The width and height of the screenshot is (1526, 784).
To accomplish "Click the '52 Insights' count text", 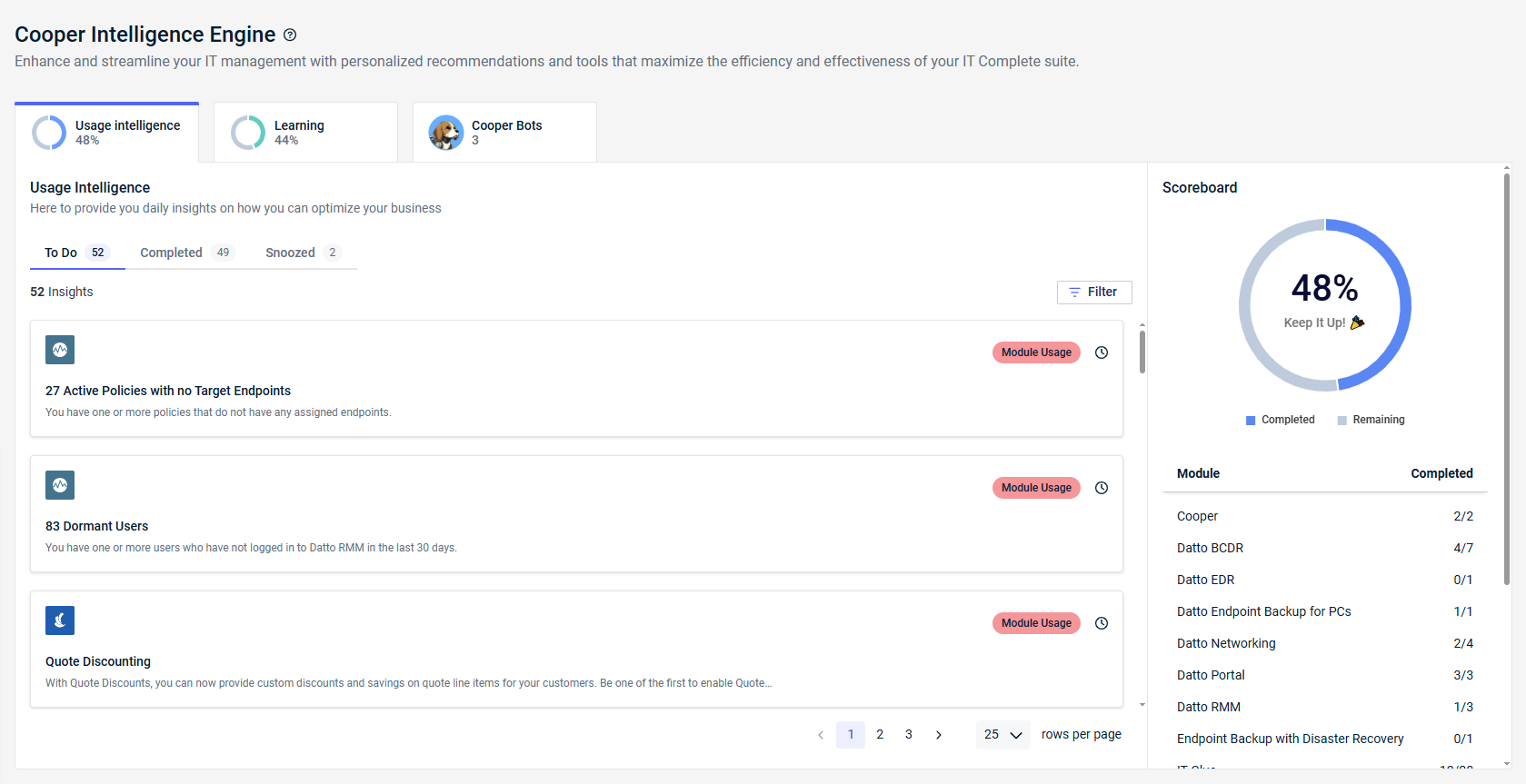I will pos(62,292).
